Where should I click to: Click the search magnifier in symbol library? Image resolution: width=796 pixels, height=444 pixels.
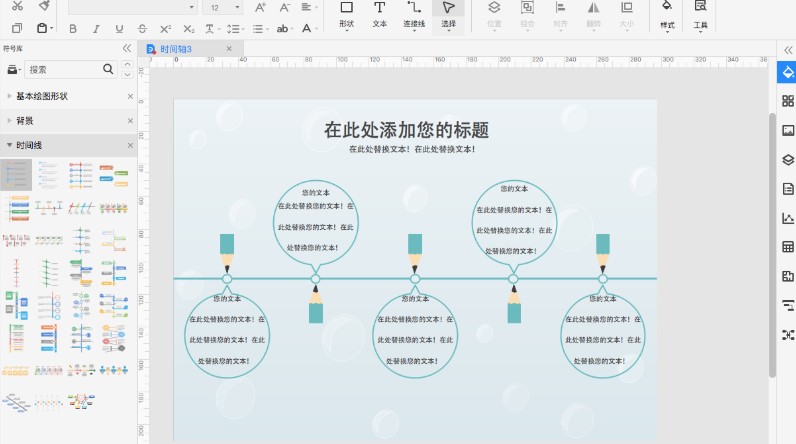(x=109, y=70)
